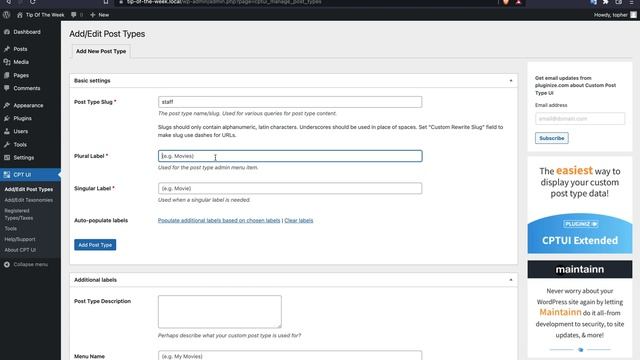Click the home icon beside Tip Of The Week
This screenshot has width=640, height=360.
point(20,15)
